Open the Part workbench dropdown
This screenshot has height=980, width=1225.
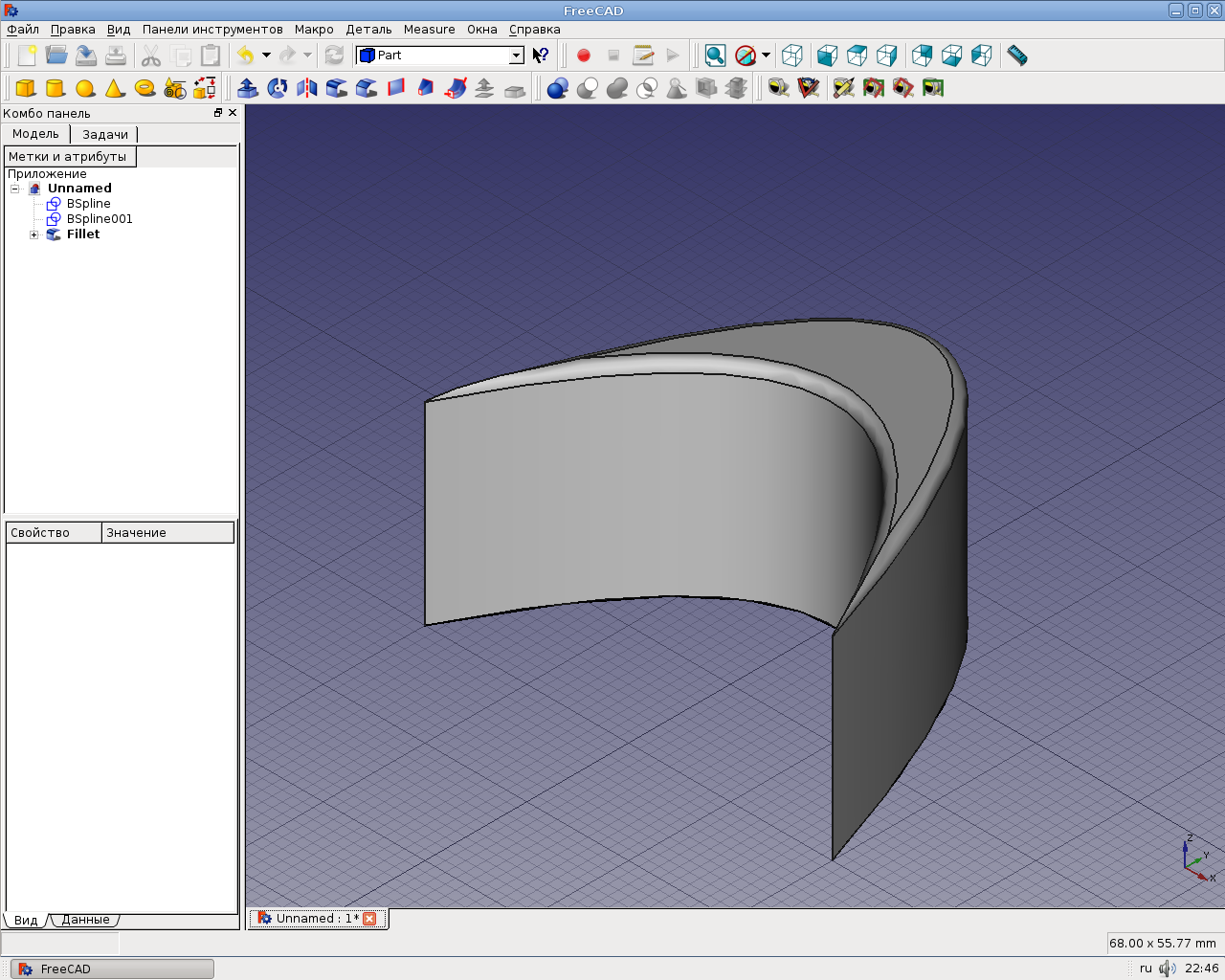click(516, 56)
